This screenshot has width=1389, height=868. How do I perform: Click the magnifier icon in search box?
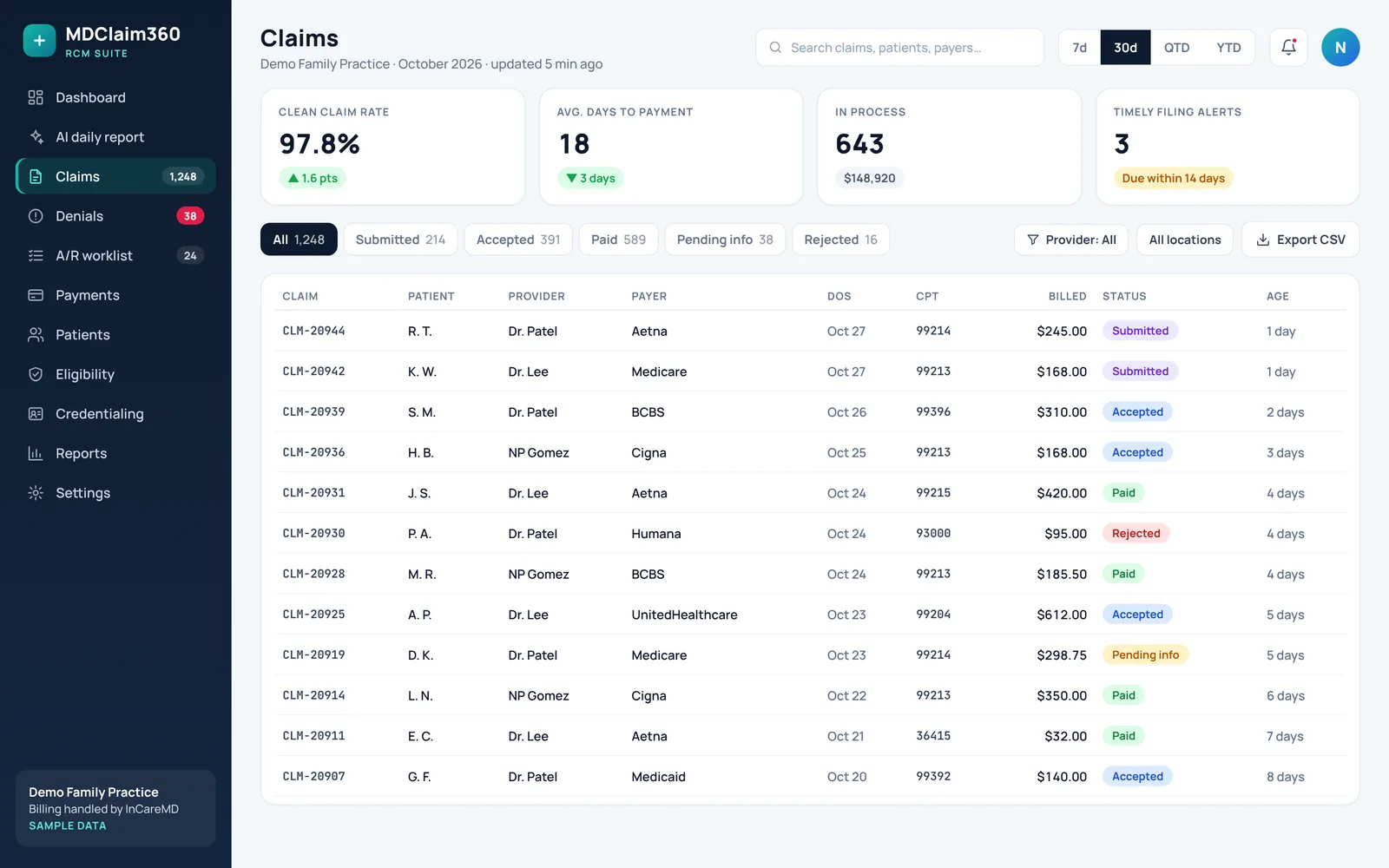coord(775,48)
